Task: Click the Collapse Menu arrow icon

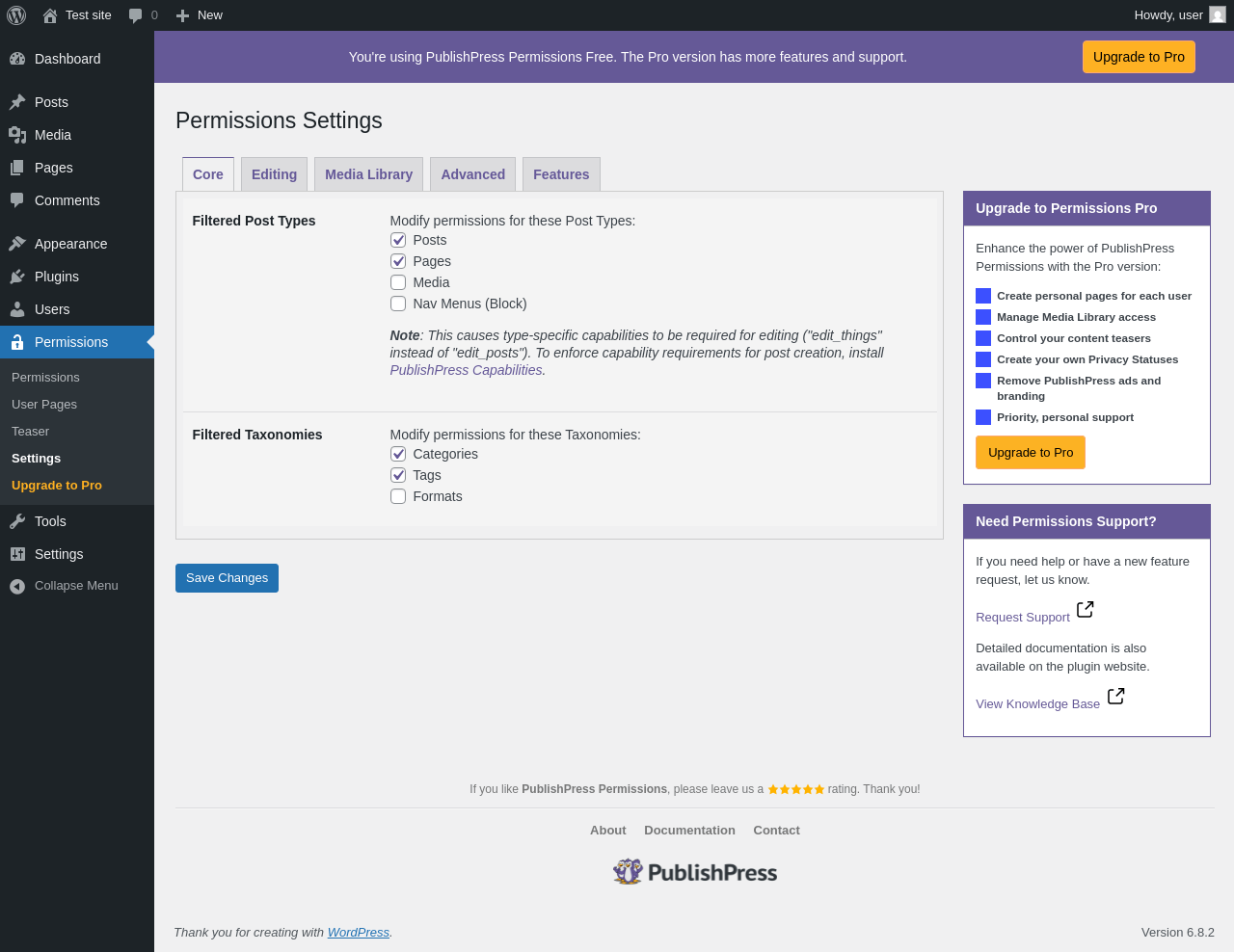Action: point(17,586)
